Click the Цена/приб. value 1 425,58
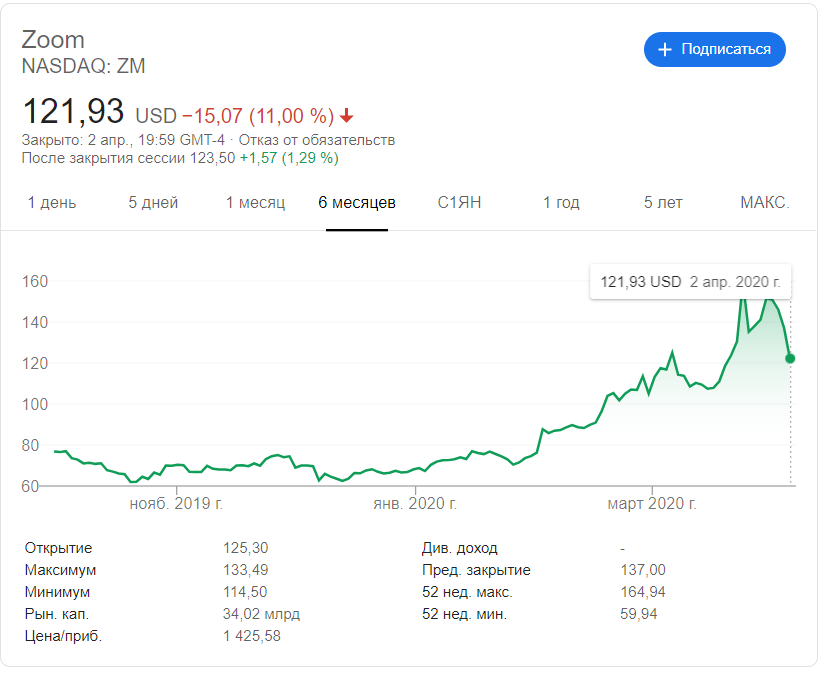 [252, 637]
